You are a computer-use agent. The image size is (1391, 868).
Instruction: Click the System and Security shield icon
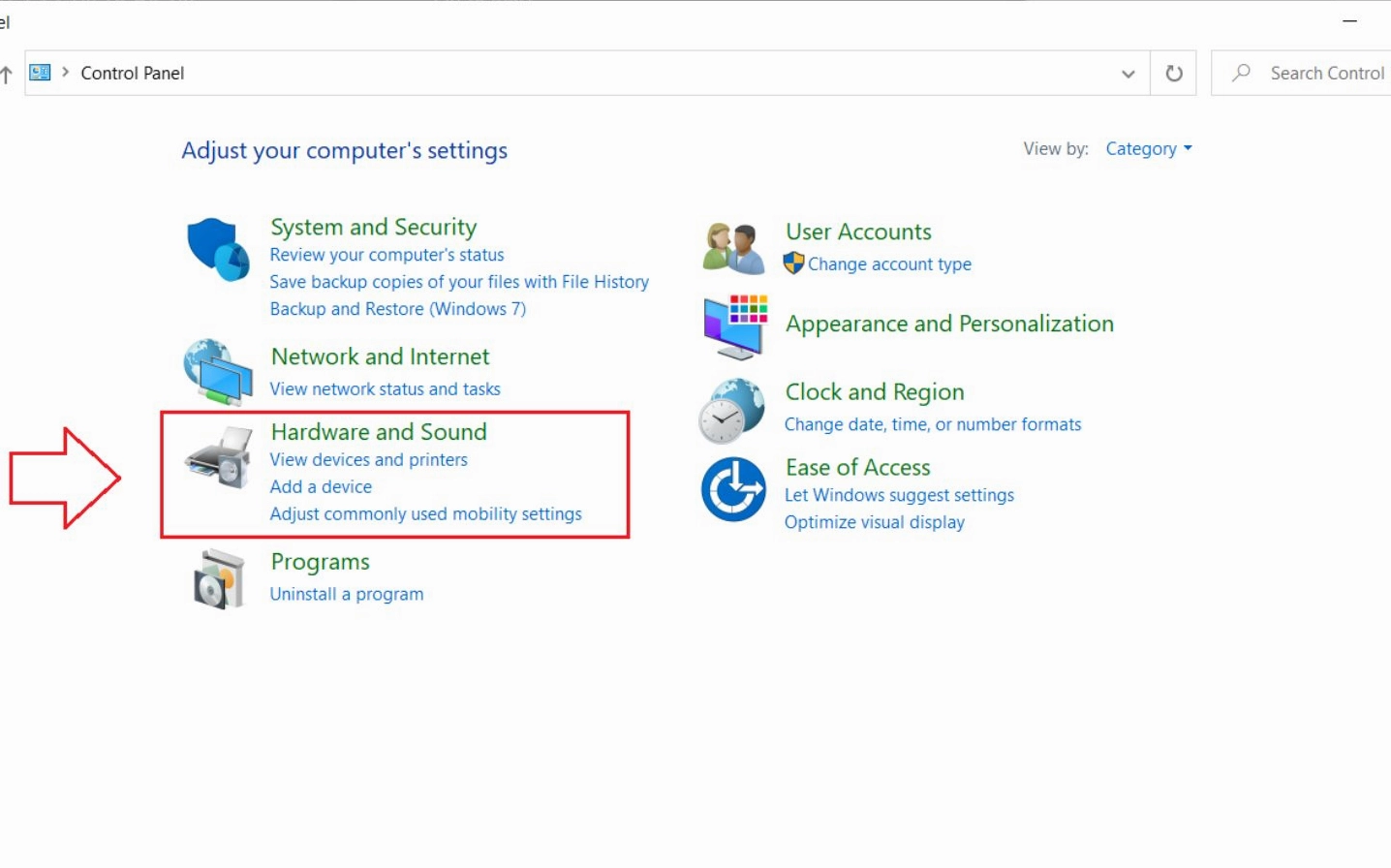tap(218, 249)
